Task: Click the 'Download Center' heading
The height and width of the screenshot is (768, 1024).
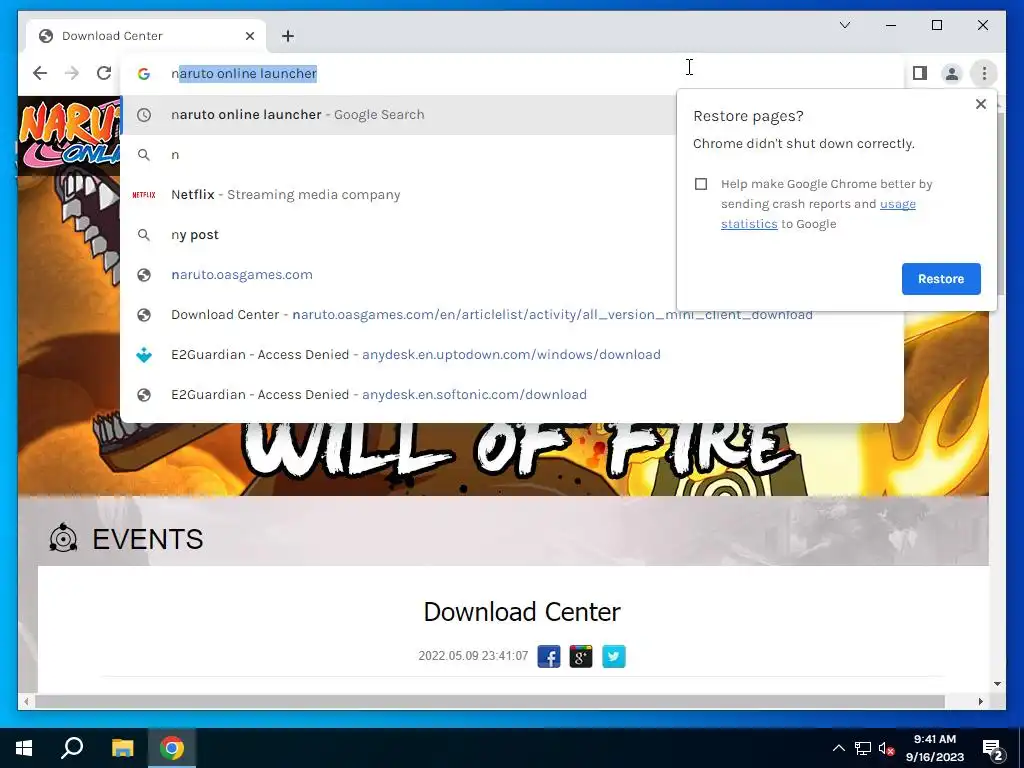Action: (522, 612)
